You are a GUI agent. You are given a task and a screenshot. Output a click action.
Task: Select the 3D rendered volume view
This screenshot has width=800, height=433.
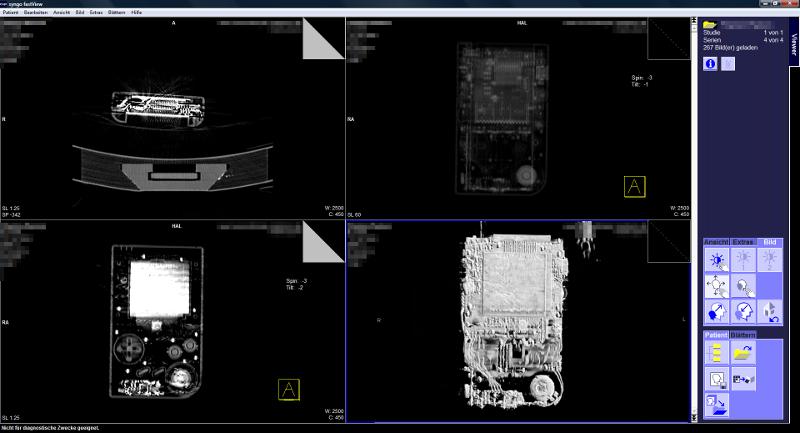518,321
